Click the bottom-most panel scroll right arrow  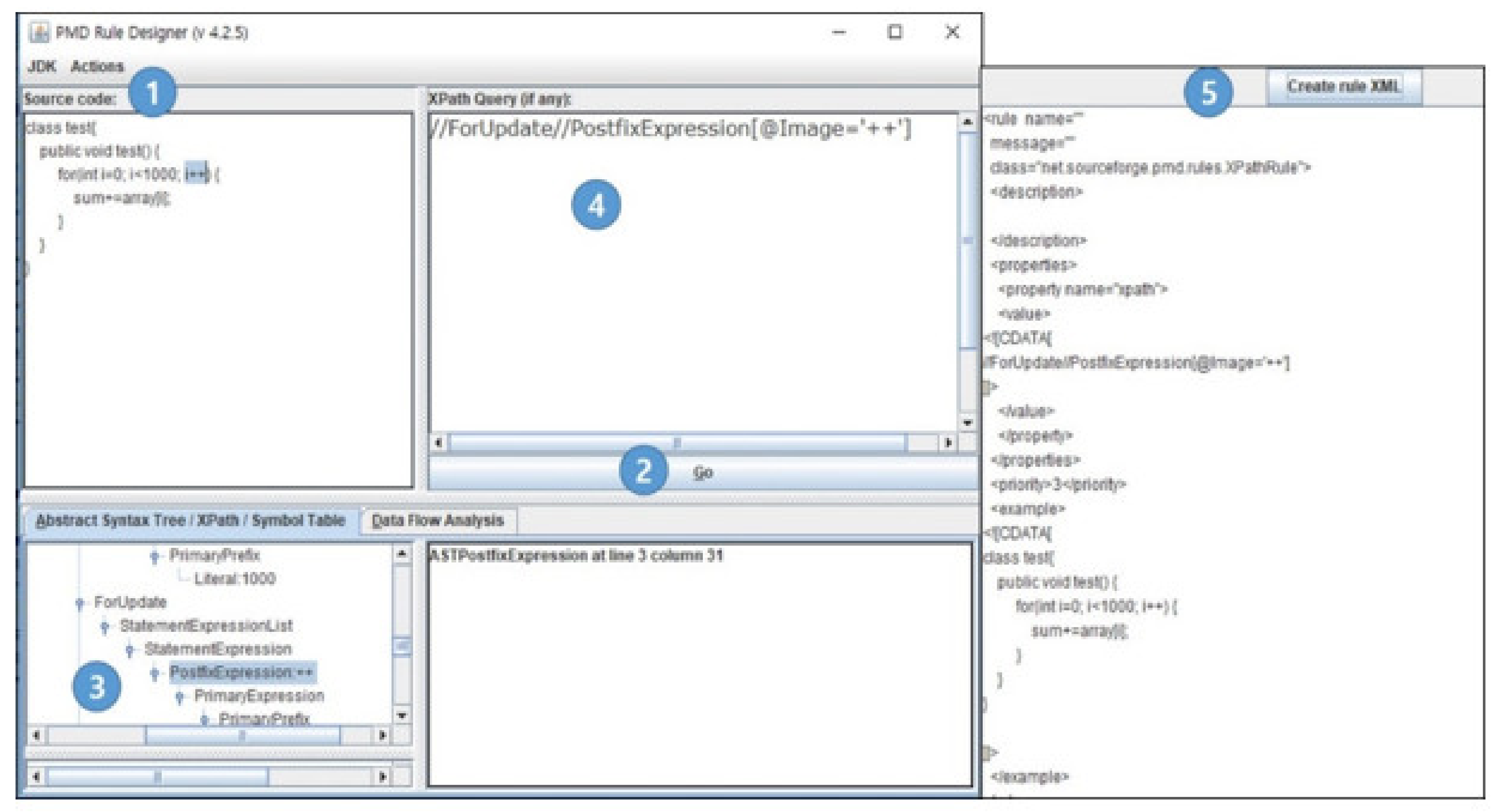pyautogui.click(x=382, y=777)
